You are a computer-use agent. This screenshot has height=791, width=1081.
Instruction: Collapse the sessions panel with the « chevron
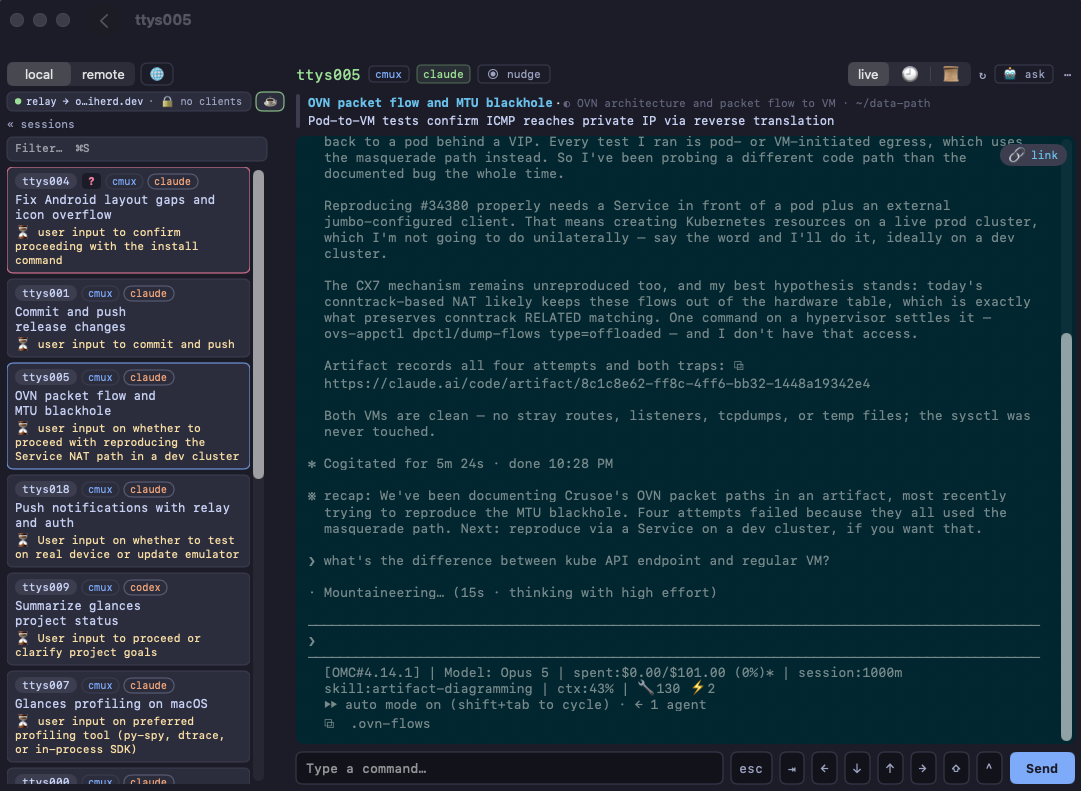(10, 124)
